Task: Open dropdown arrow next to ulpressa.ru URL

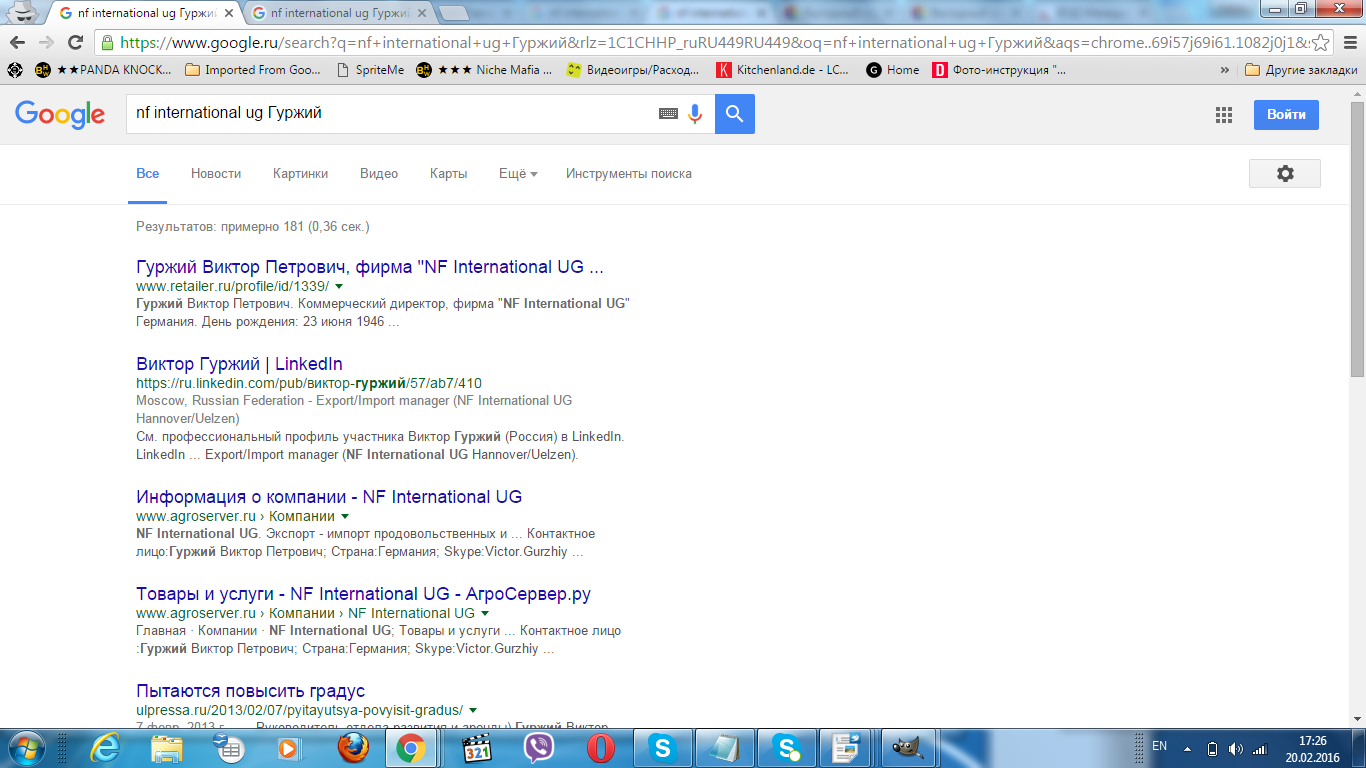Action: point(473,709)
